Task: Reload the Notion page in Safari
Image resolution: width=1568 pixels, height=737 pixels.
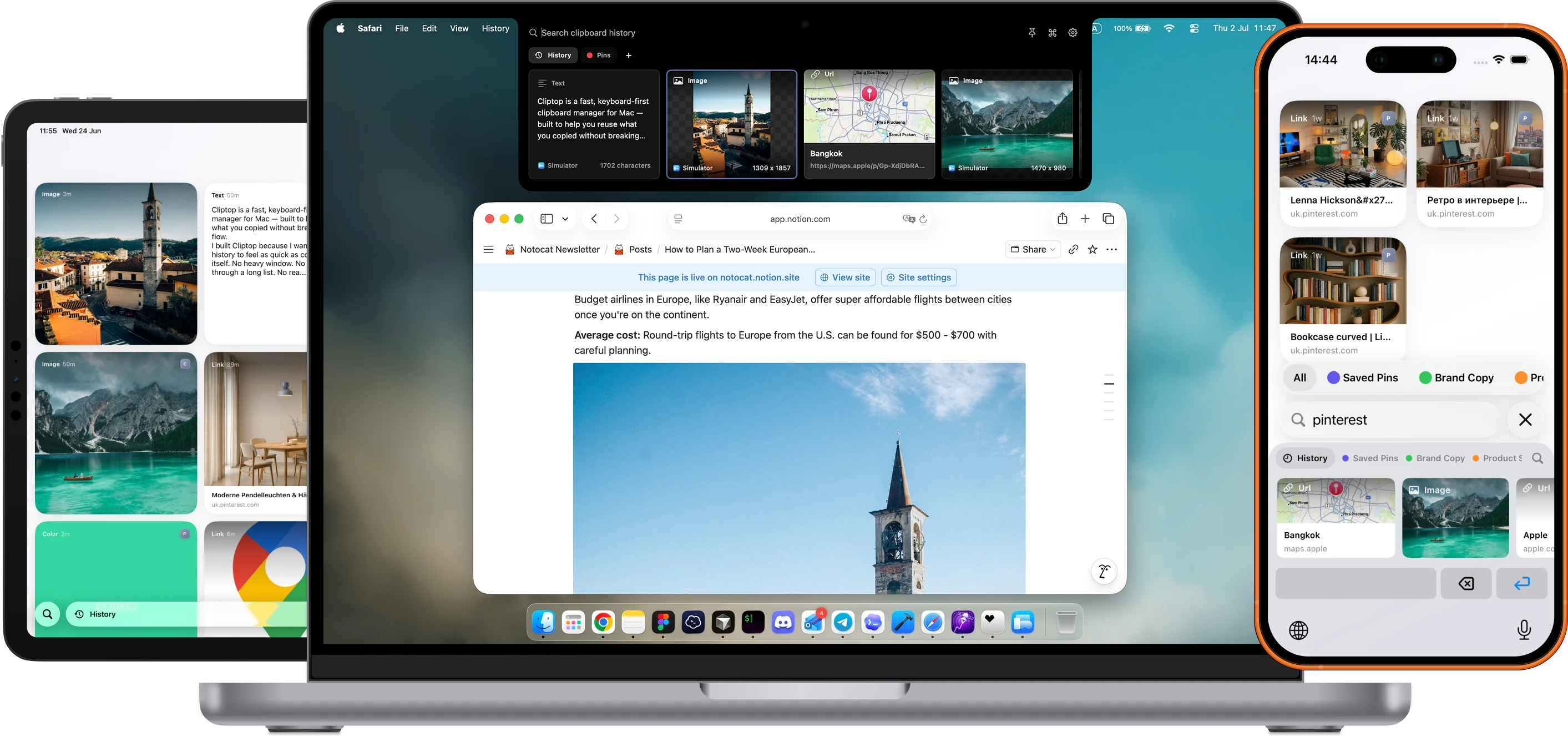Action: coord(923,219)
